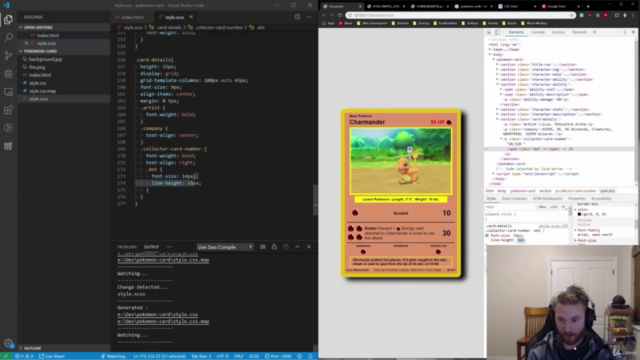Open style.scss:175 source link
640x360 pixels.
(x=553, y=226)
